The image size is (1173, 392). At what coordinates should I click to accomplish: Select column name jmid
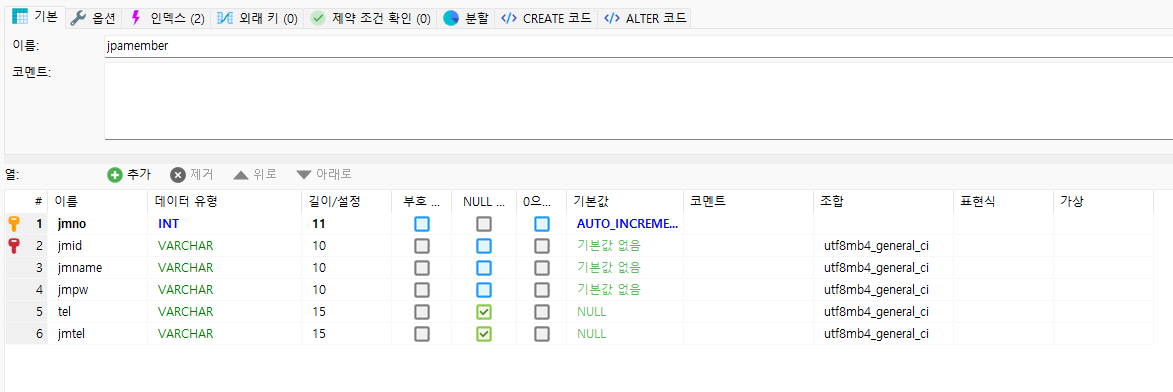click(70, 245)
